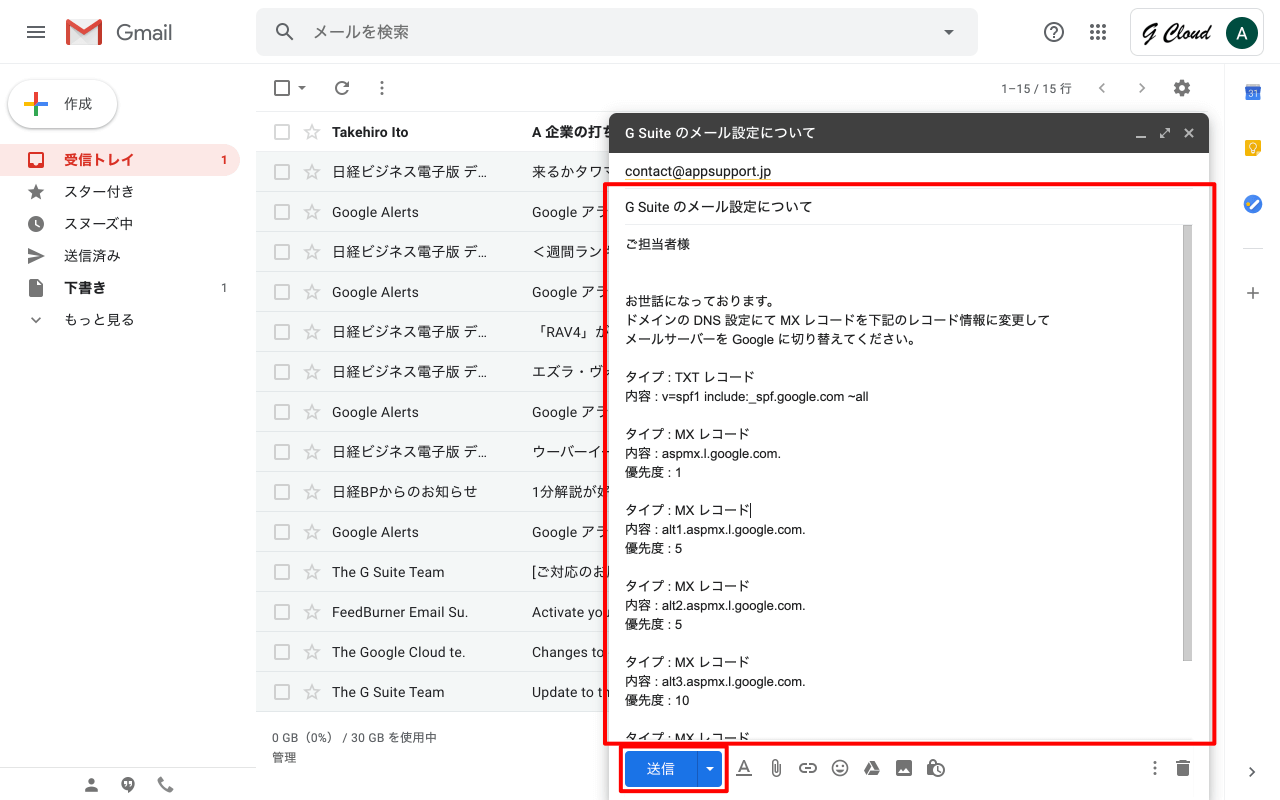1280x800 pixels.
Task: Tick the select-all checkbox in the toolbar
Action: click(x=282, y=88)
